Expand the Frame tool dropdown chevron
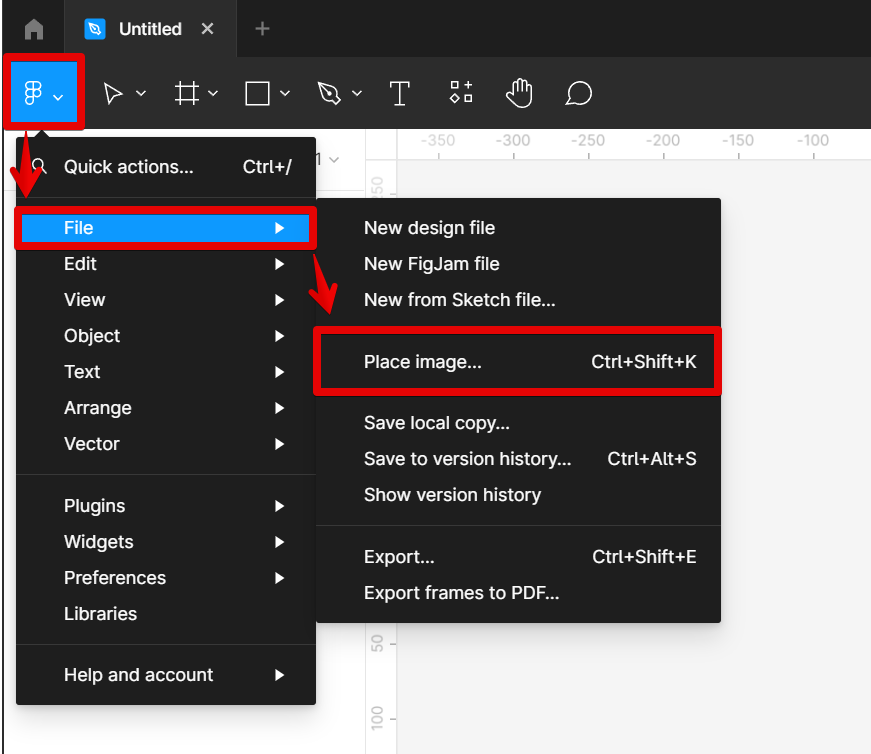This screenshot has width=871, height=754. pyautogui.click(x=213, y=94)
